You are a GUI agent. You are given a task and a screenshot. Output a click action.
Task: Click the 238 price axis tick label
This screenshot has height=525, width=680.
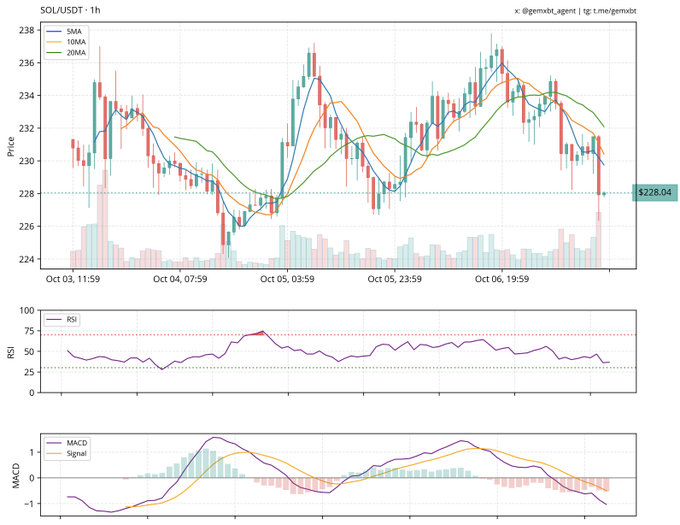(27, 30)
